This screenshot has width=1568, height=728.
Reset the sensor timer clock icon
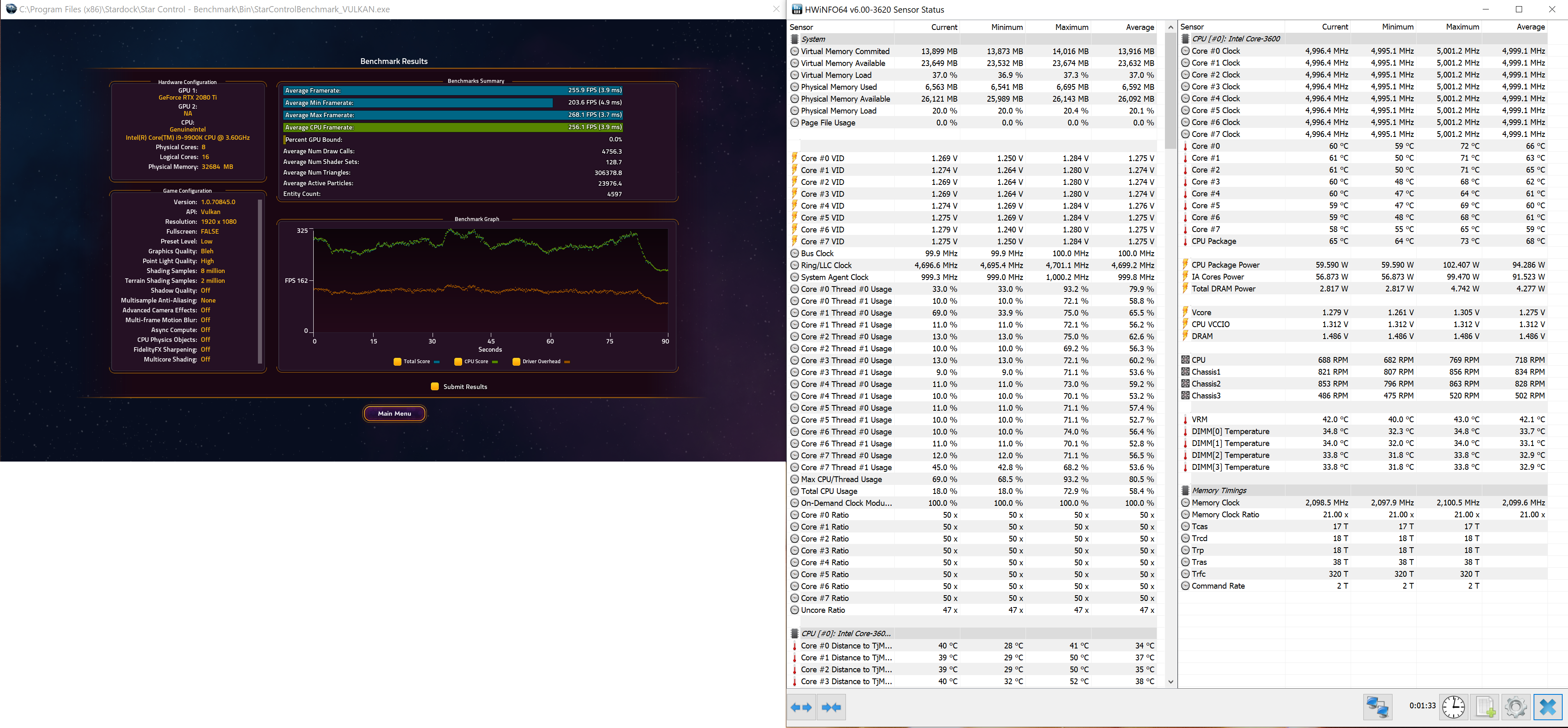click(x=1454, y=708)
